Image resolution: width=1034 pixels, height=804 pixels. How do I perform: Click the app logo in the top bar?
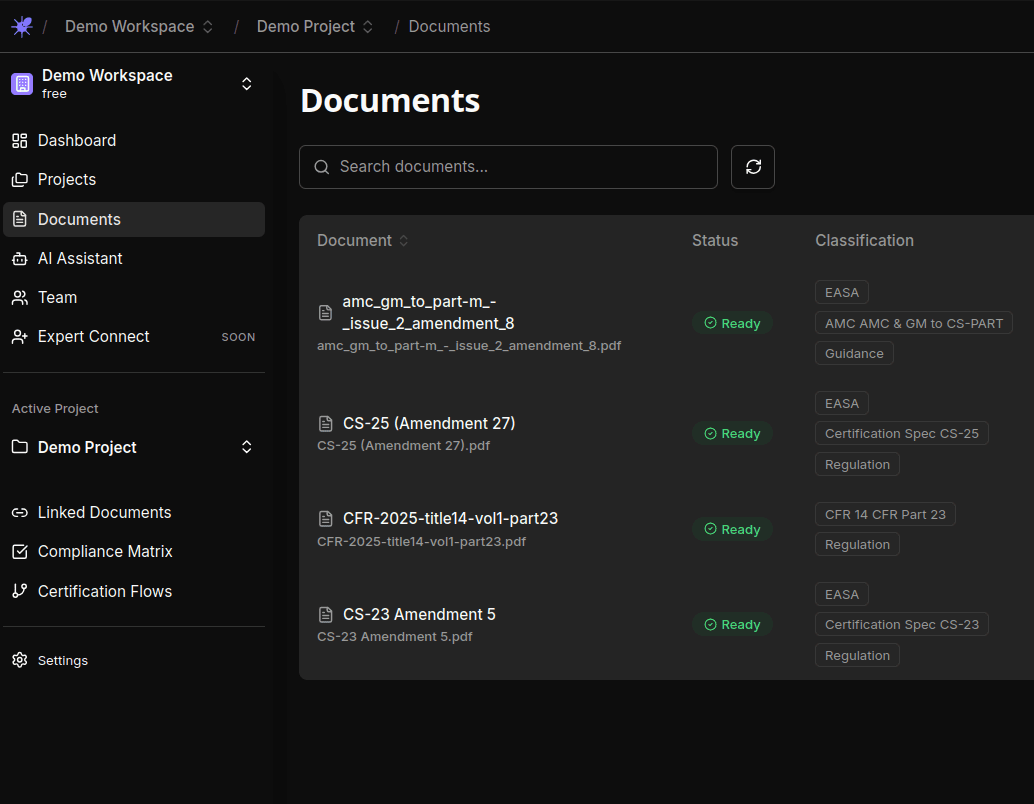click(21, 26)
